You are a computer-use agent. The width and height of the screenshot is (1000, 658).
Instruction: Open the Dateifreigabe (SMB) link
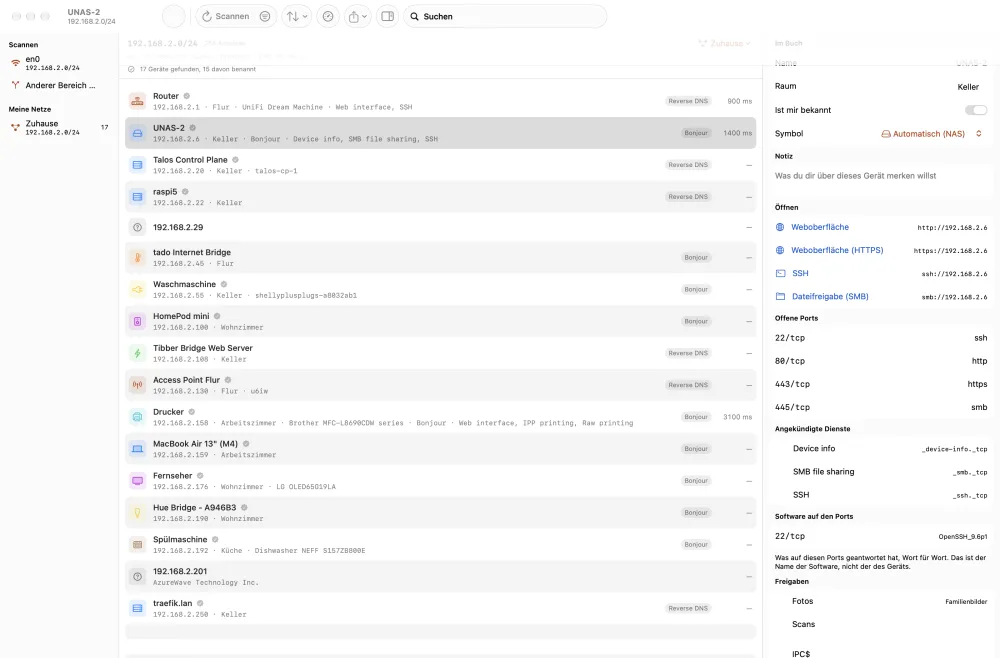[830, 296]
